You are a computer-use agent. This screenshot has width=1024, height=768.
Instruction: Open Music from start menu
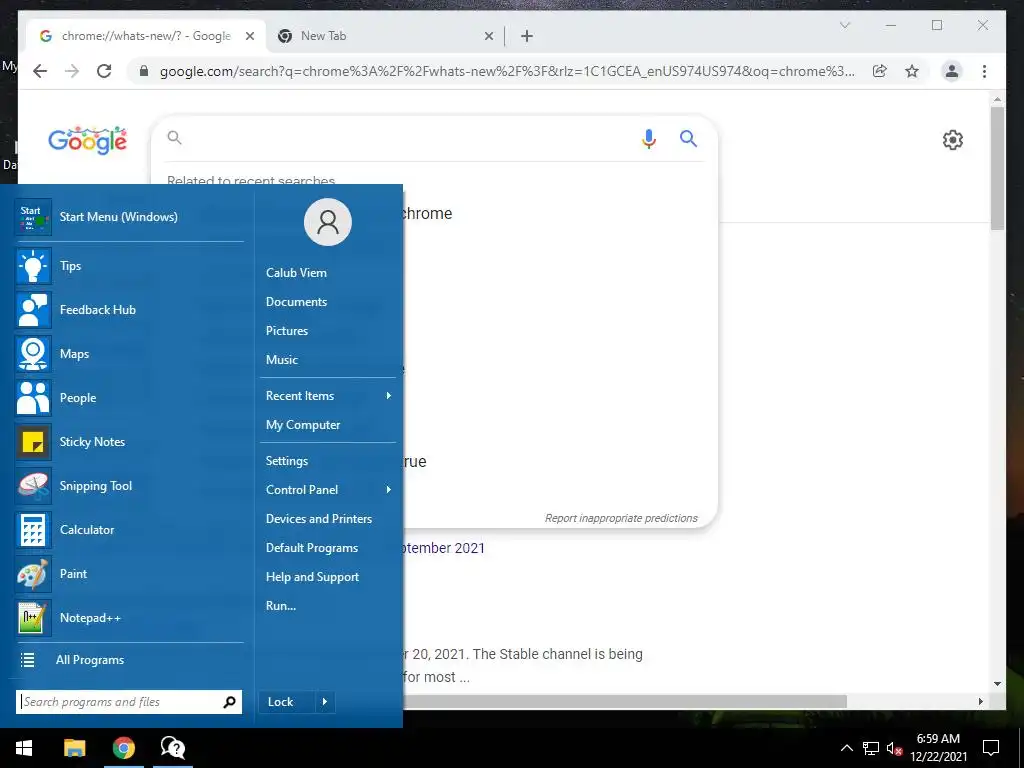click(x=281, y=360)
